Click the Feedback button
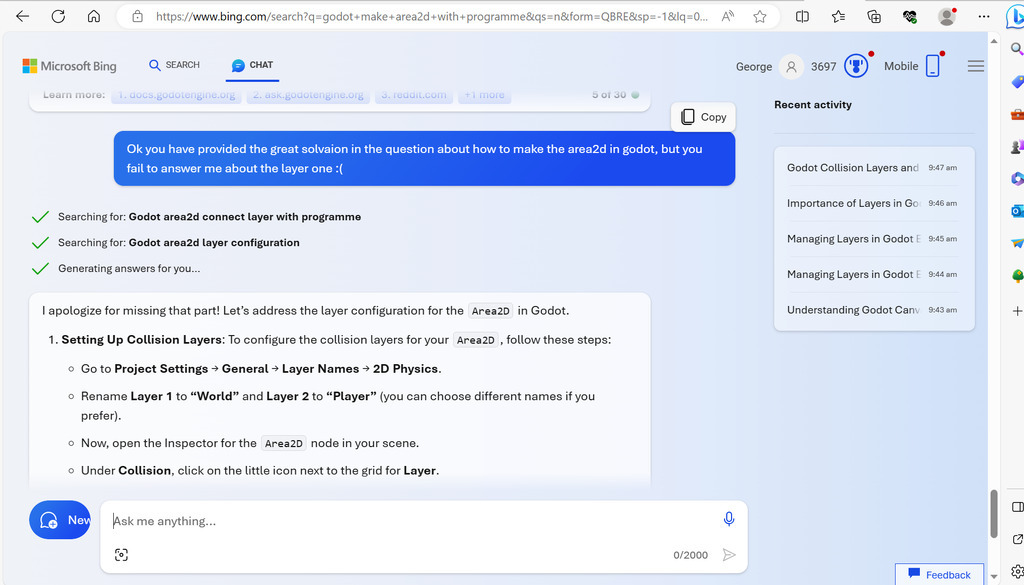1024x585 pixels. click(939, 575)
